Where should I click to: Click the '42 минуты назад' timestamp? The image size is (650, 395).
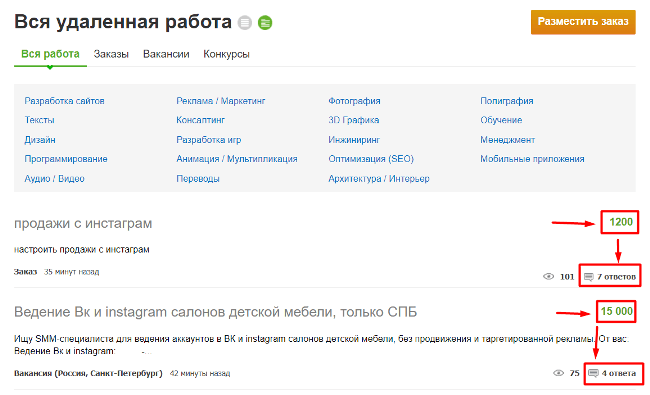click(x=200, y=373)
